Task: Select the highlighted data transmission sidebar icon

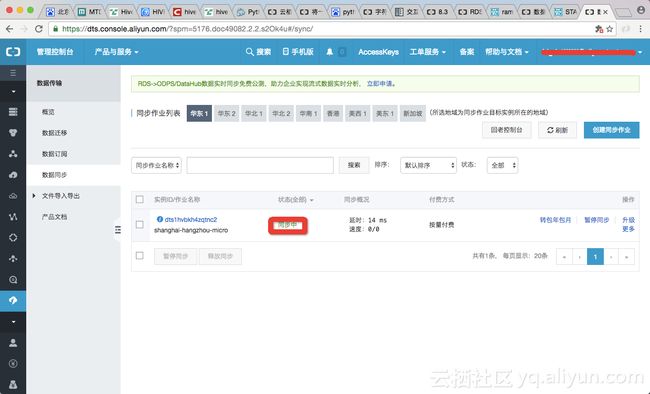Action: pos(13,300)
